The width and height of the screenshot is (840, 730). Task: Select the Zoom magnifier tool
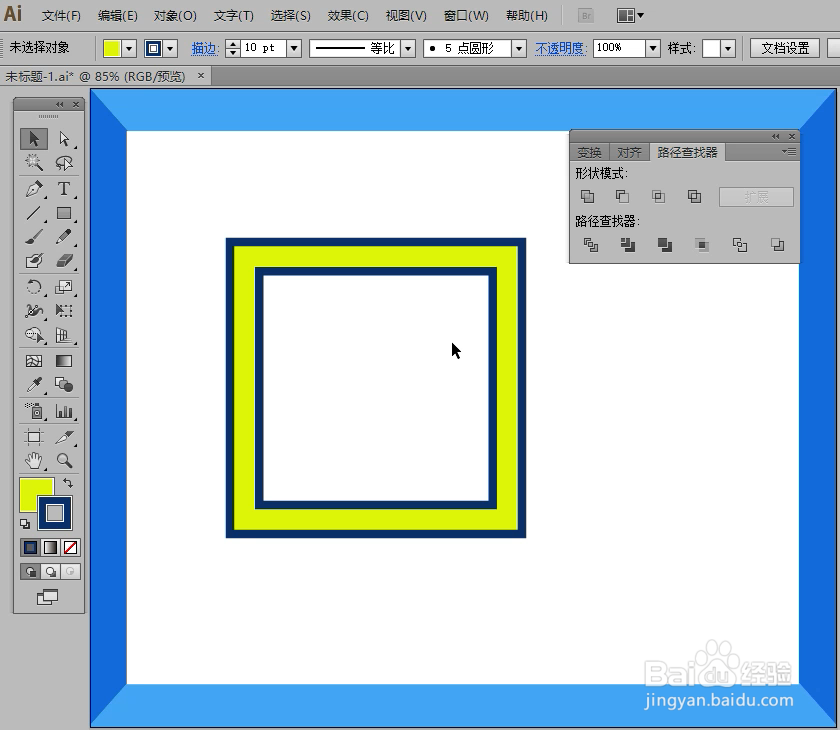(x=64, y=461)
